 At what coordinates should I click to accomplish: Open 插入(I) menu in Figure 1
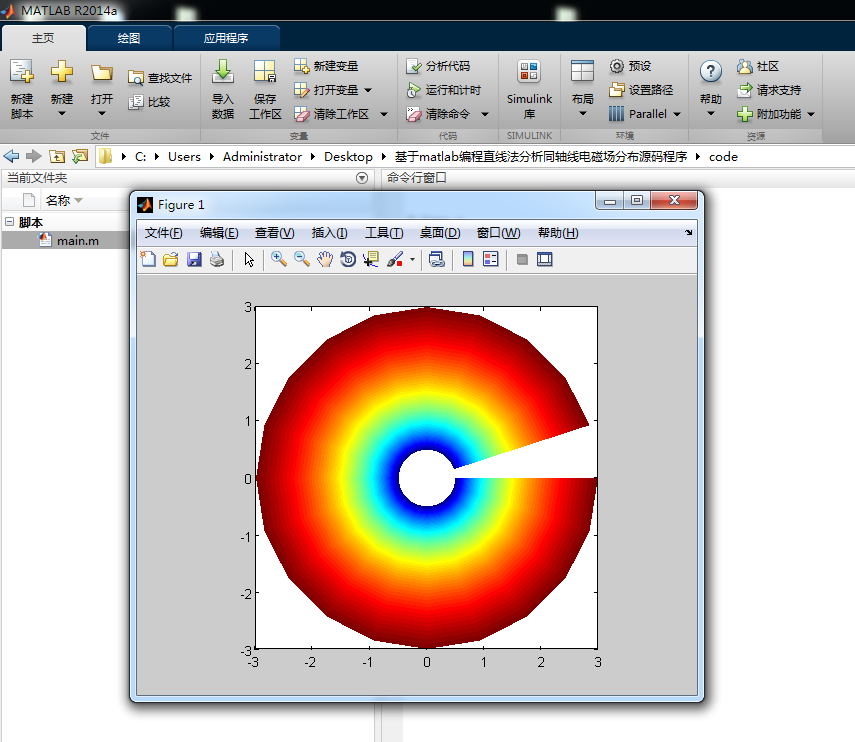point(329,233)
